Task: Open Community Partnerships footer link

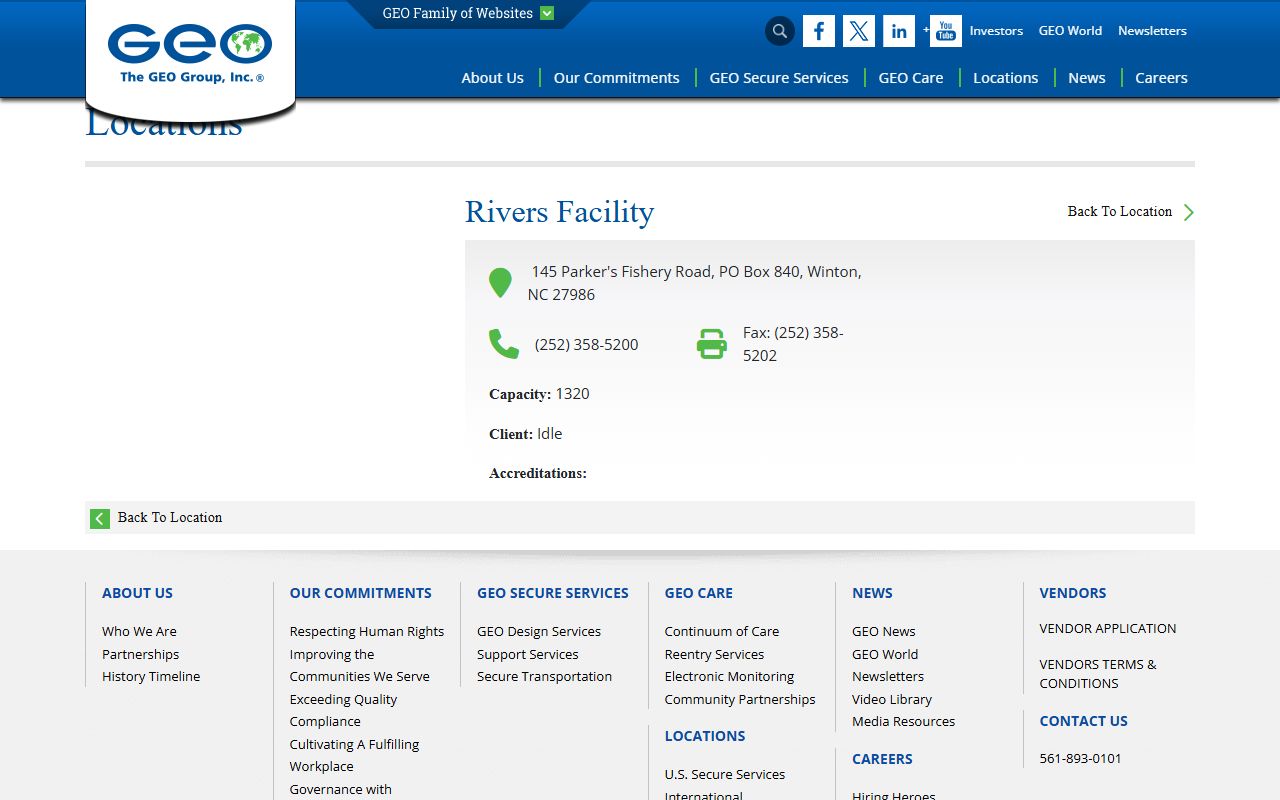Action: point(740,699)
